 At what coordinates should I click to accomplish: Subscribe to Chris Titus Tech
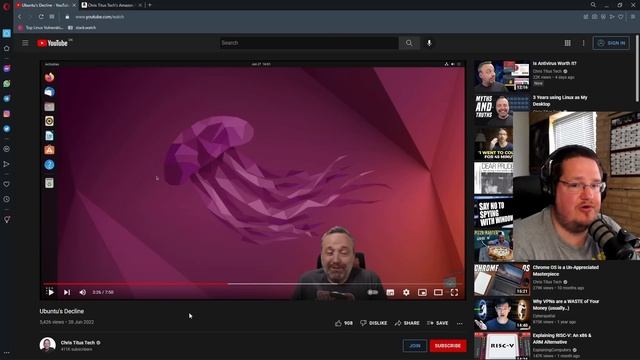[448, 346]
